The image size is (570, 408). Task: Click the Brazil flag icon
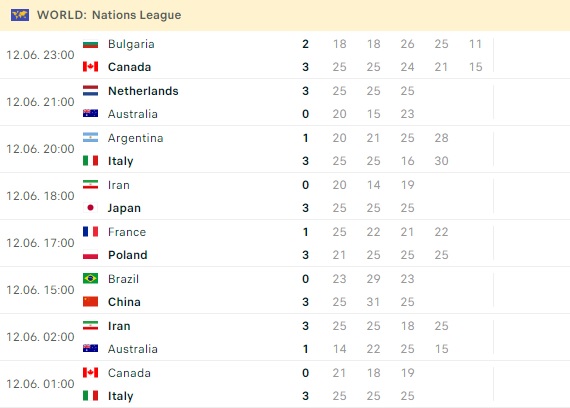[90, 279]
